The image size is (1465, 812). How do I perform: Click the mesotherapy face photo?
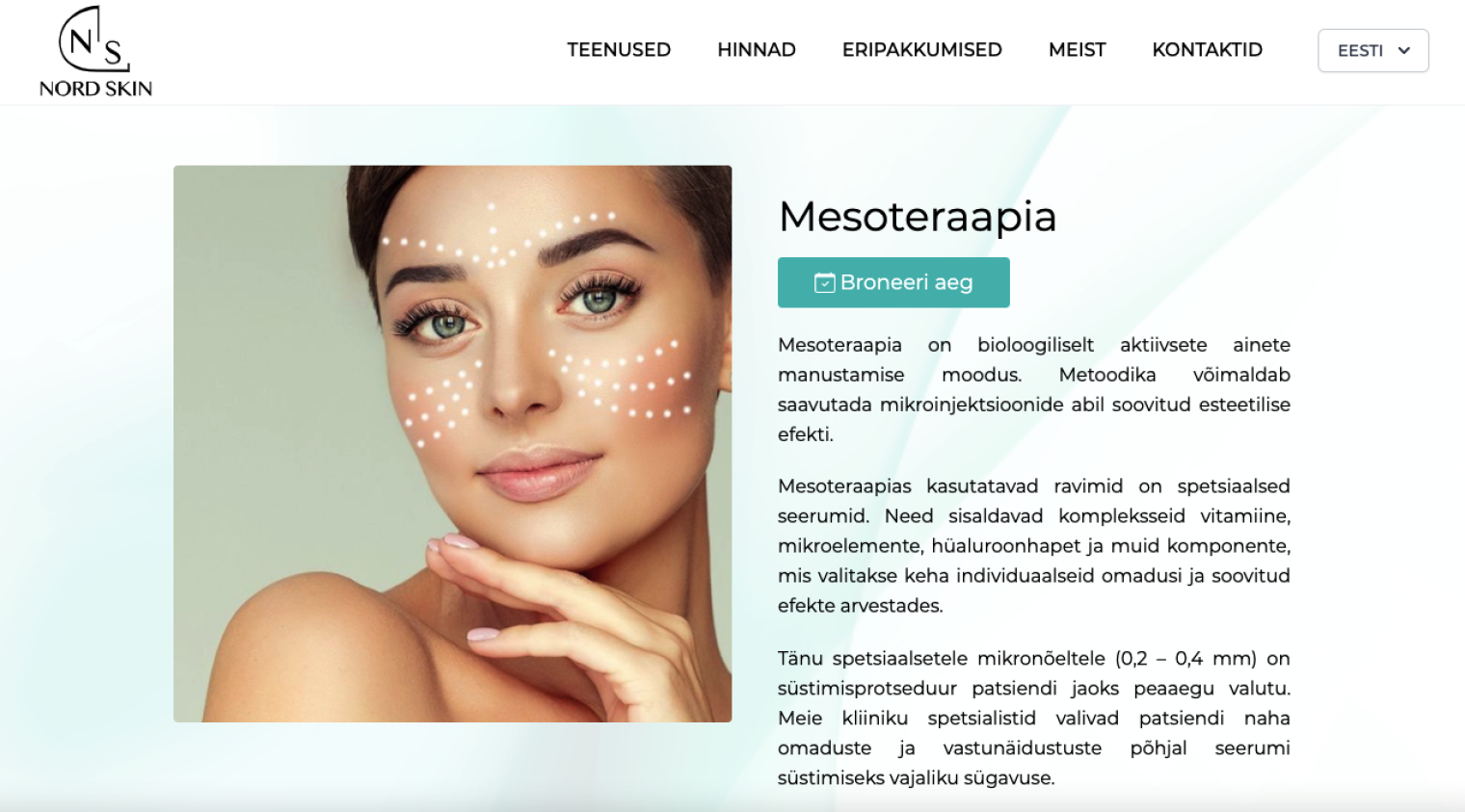(x=452, y=444)
